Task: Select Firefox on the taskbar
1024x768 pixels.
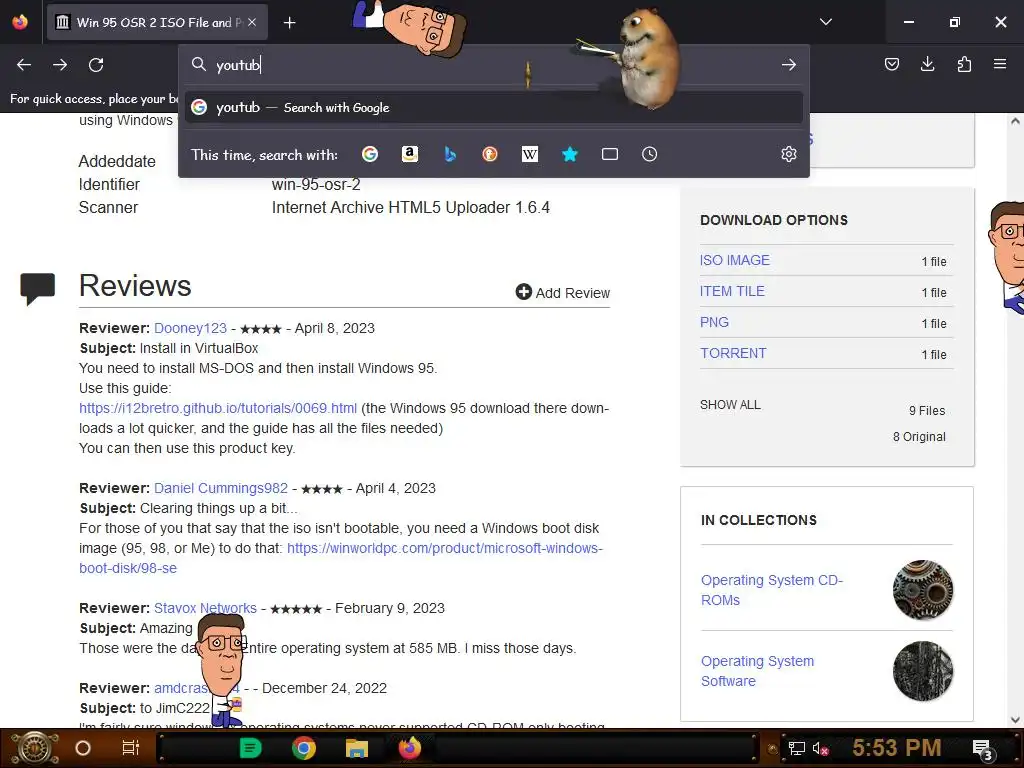Action: (x=410, y=748)
